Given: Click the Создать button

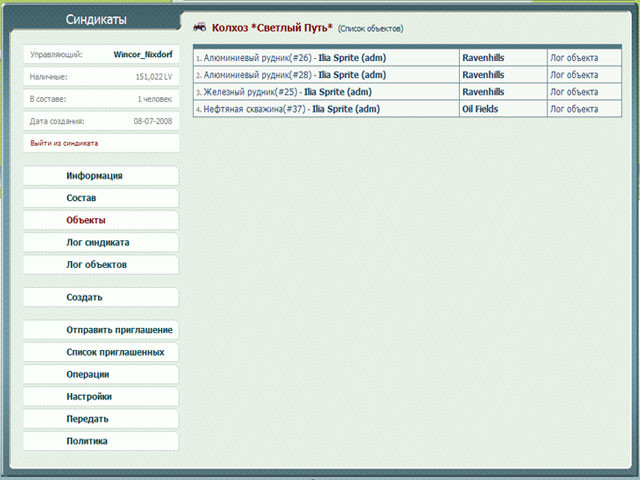Looking at the screenshot, I should 101,297.
